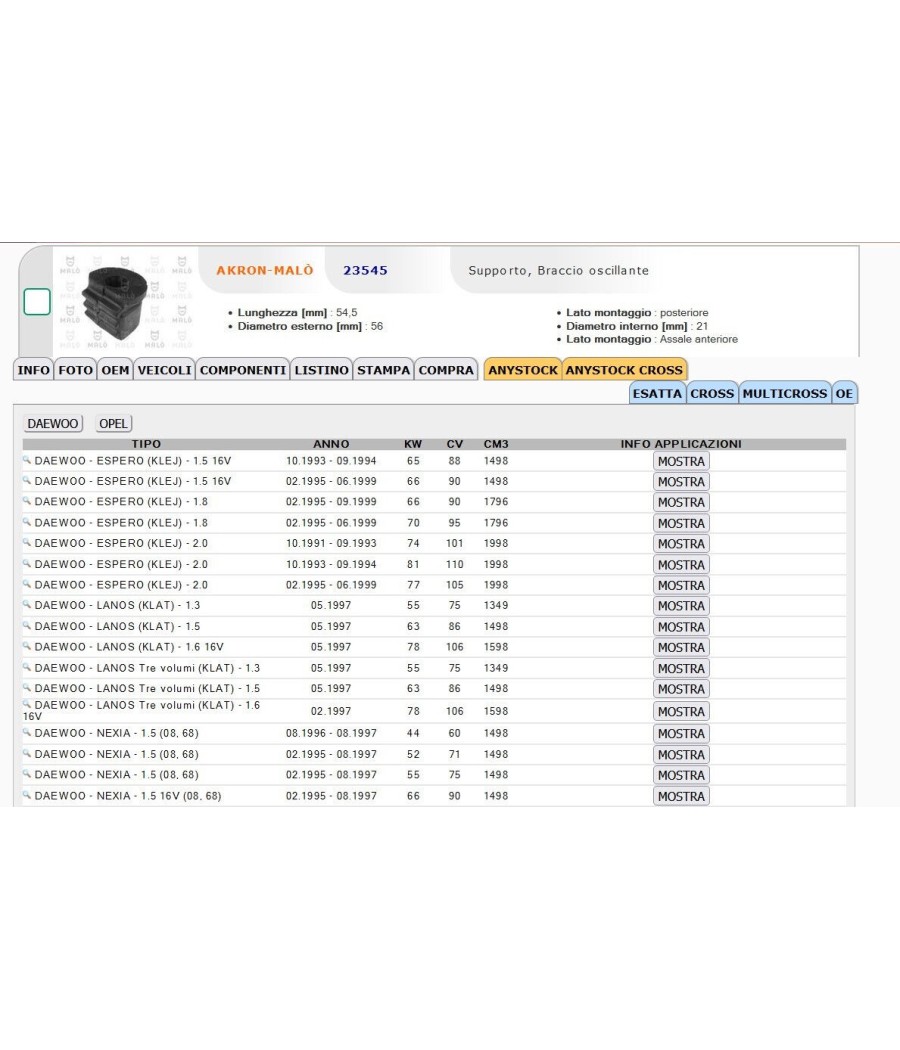Click part number 23545
Image resolution: width=900 pixels, height=1050 pixels.
pos(365,271)
